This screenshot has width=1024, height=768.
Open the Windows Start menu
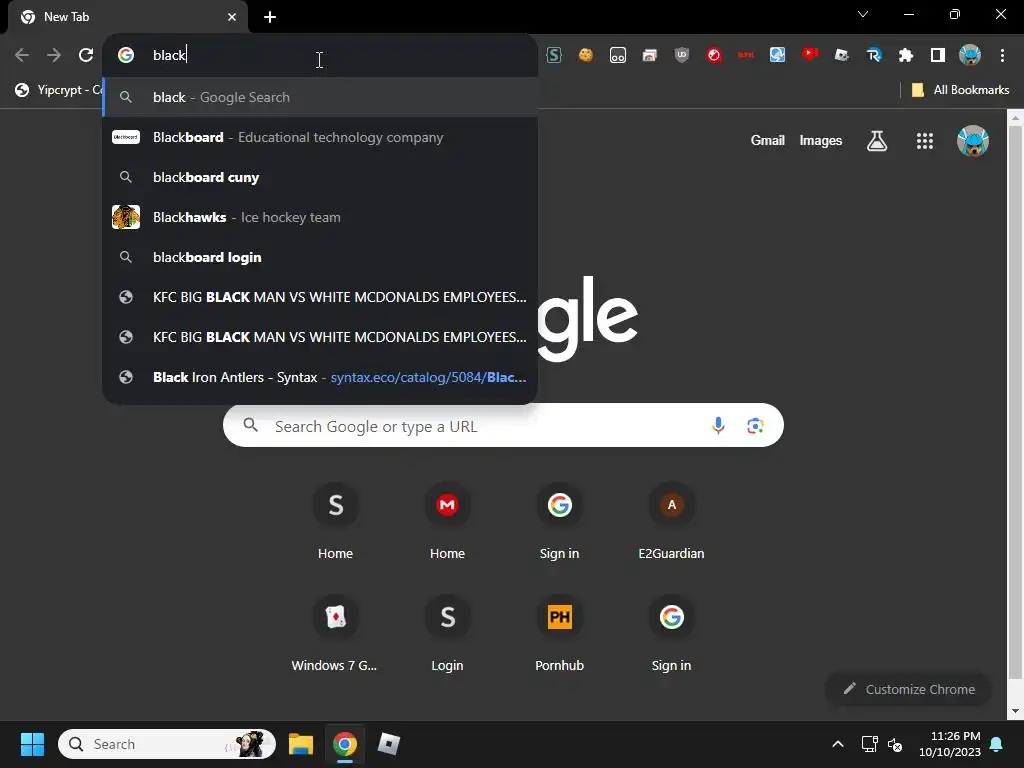[x=32, y=744]
